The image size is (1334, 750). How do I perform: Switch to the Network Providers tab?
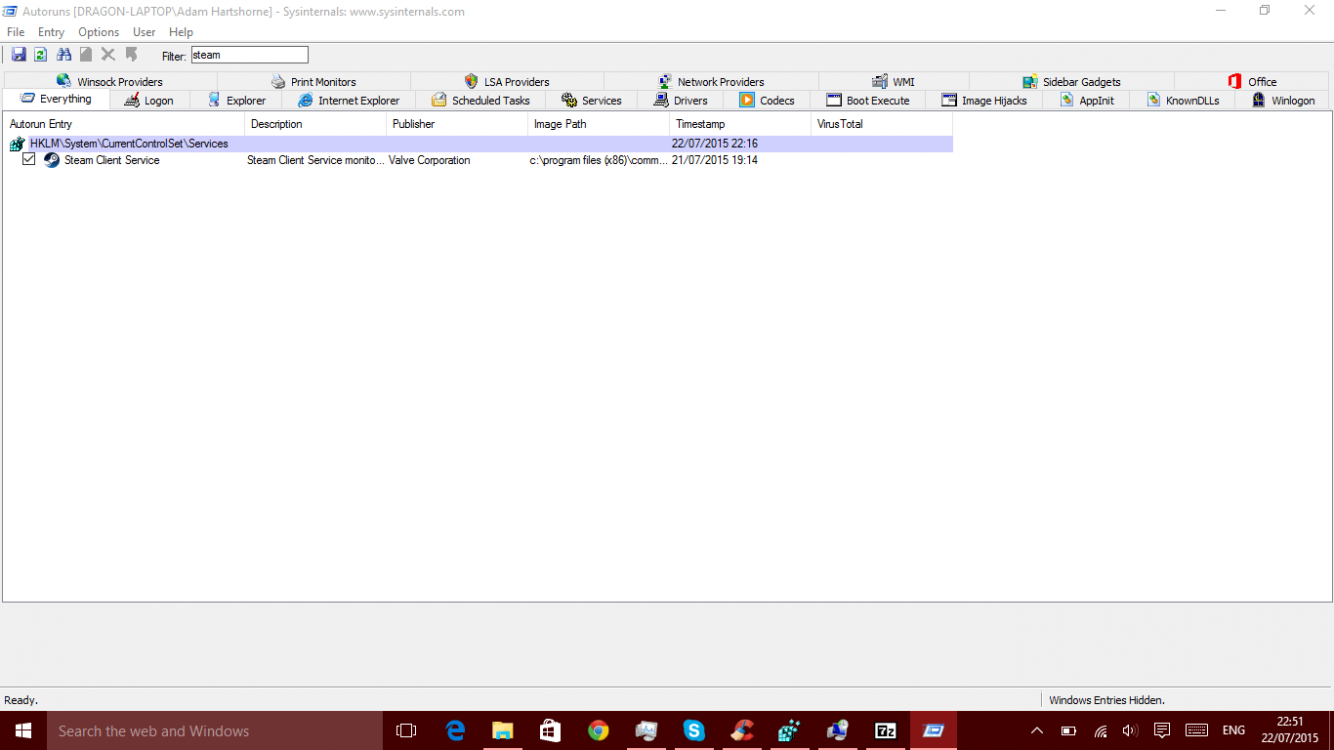(x=711, y=82)
